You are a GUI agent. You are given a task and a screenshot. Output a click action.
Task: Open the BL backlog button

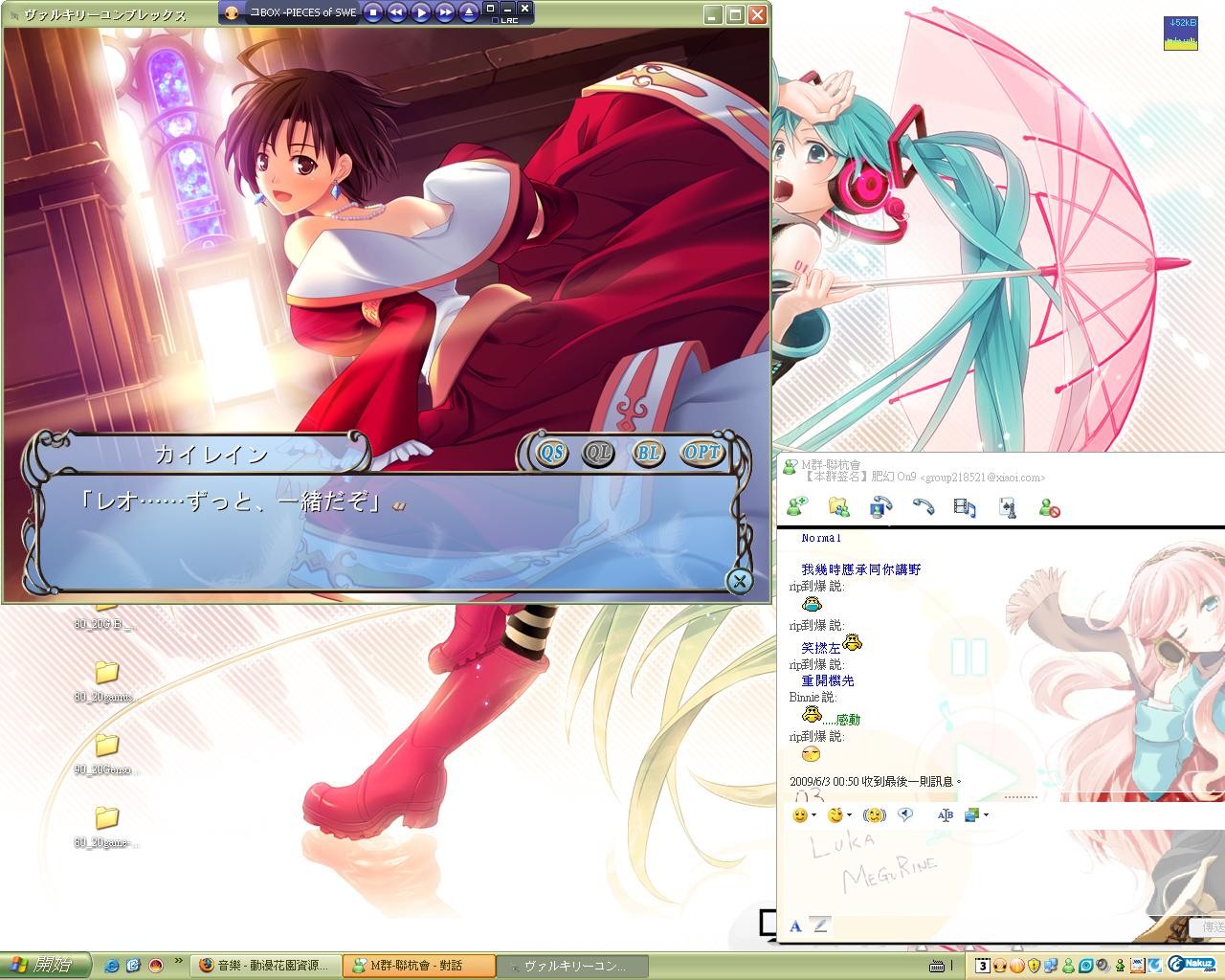tap(648, 453)
